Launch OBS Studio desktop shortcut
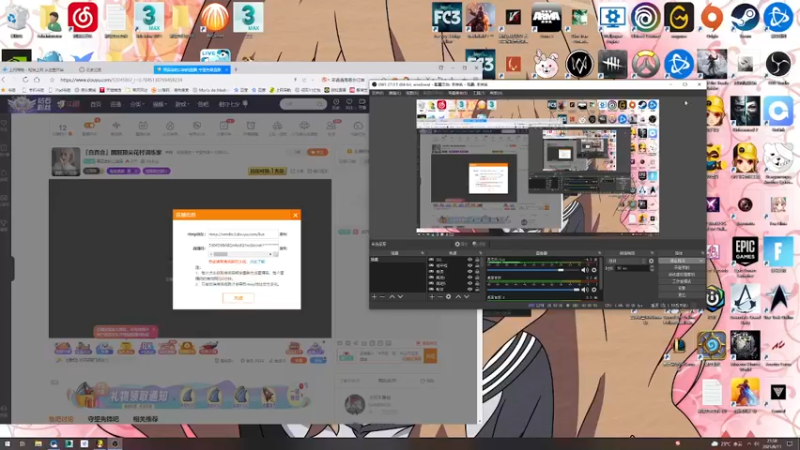The width and height of the screenshot is (800, 450). click(x=778, y=64)
